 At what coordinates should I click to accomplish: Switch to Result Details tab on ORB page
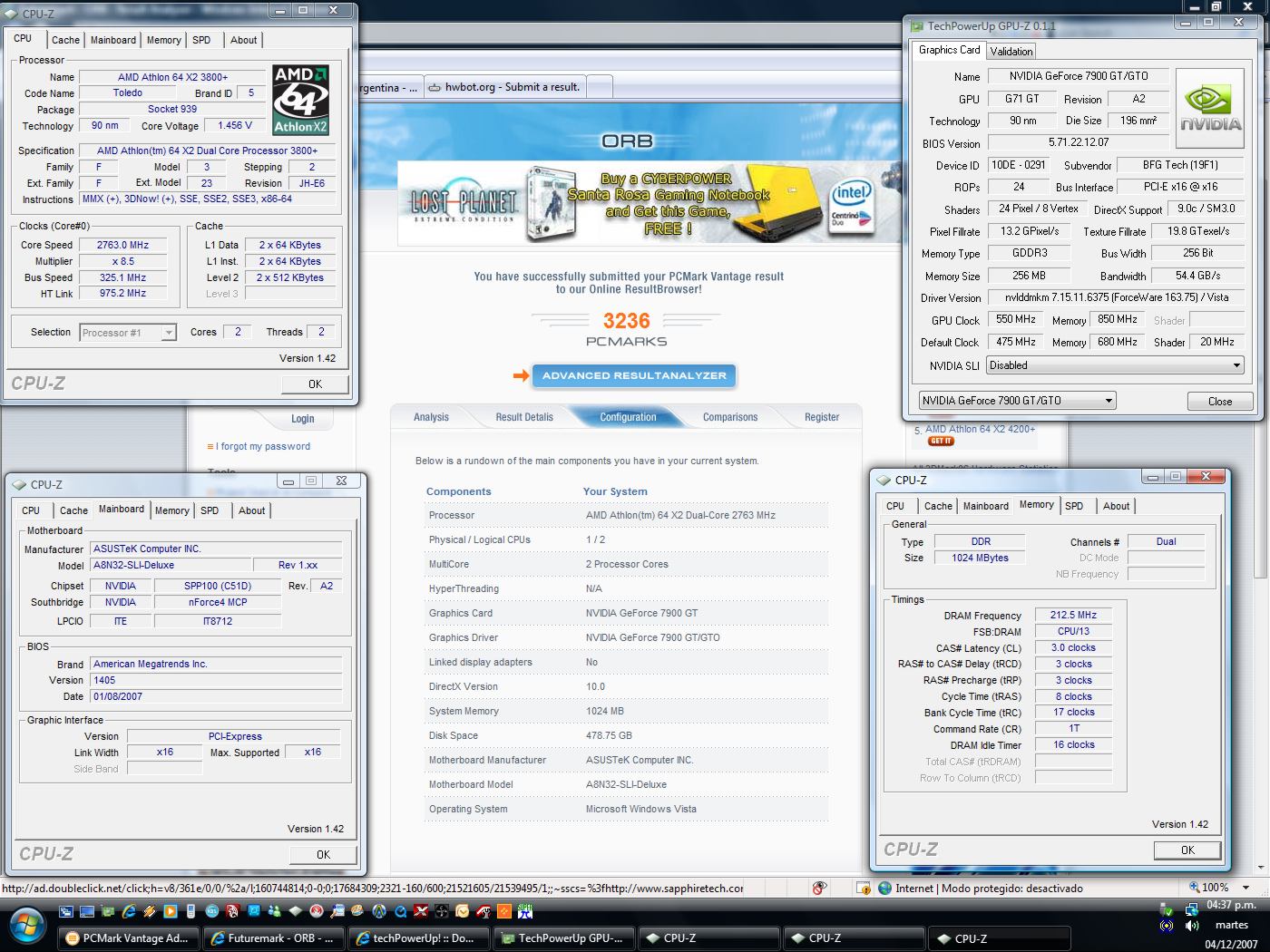(523, 417)
